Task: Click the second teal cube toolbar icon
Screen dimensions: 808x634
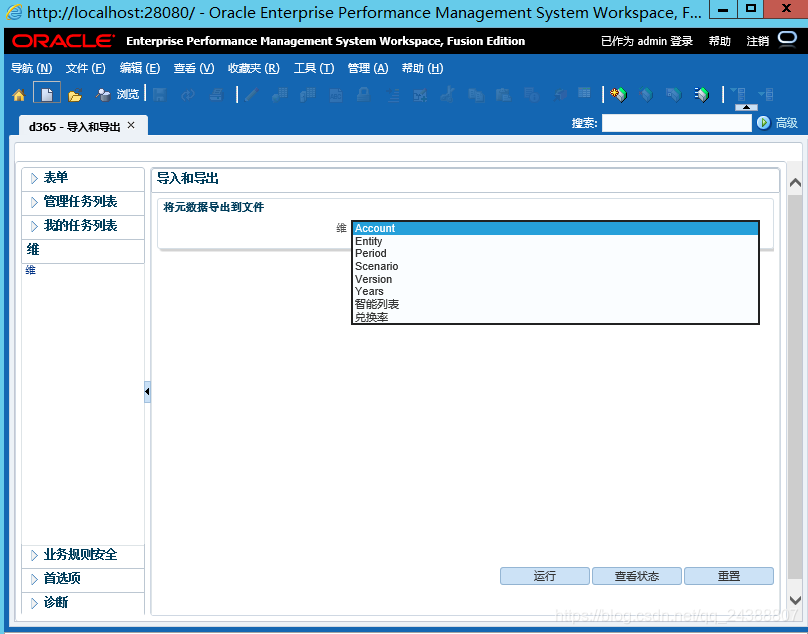Action: click(646, 95)
